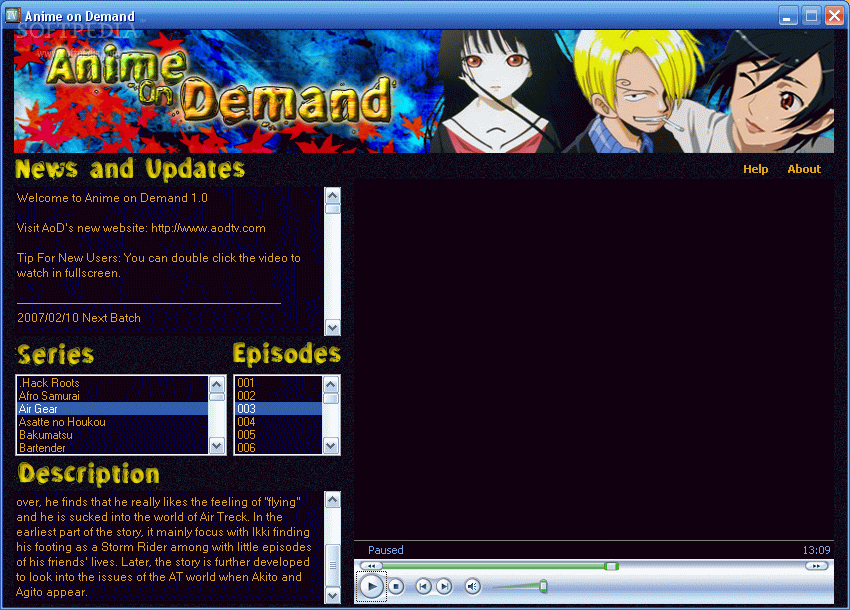Choose episode 003
Viewport: 850px width, 610px height.
[279, 409]
